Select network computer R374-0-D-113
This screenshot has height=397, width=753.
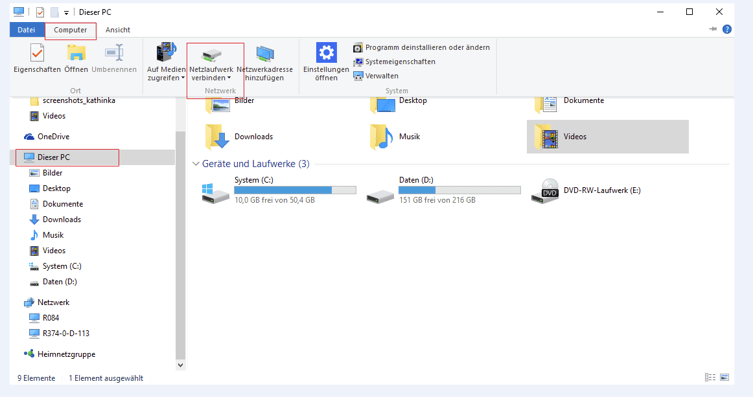coord(59,333)
